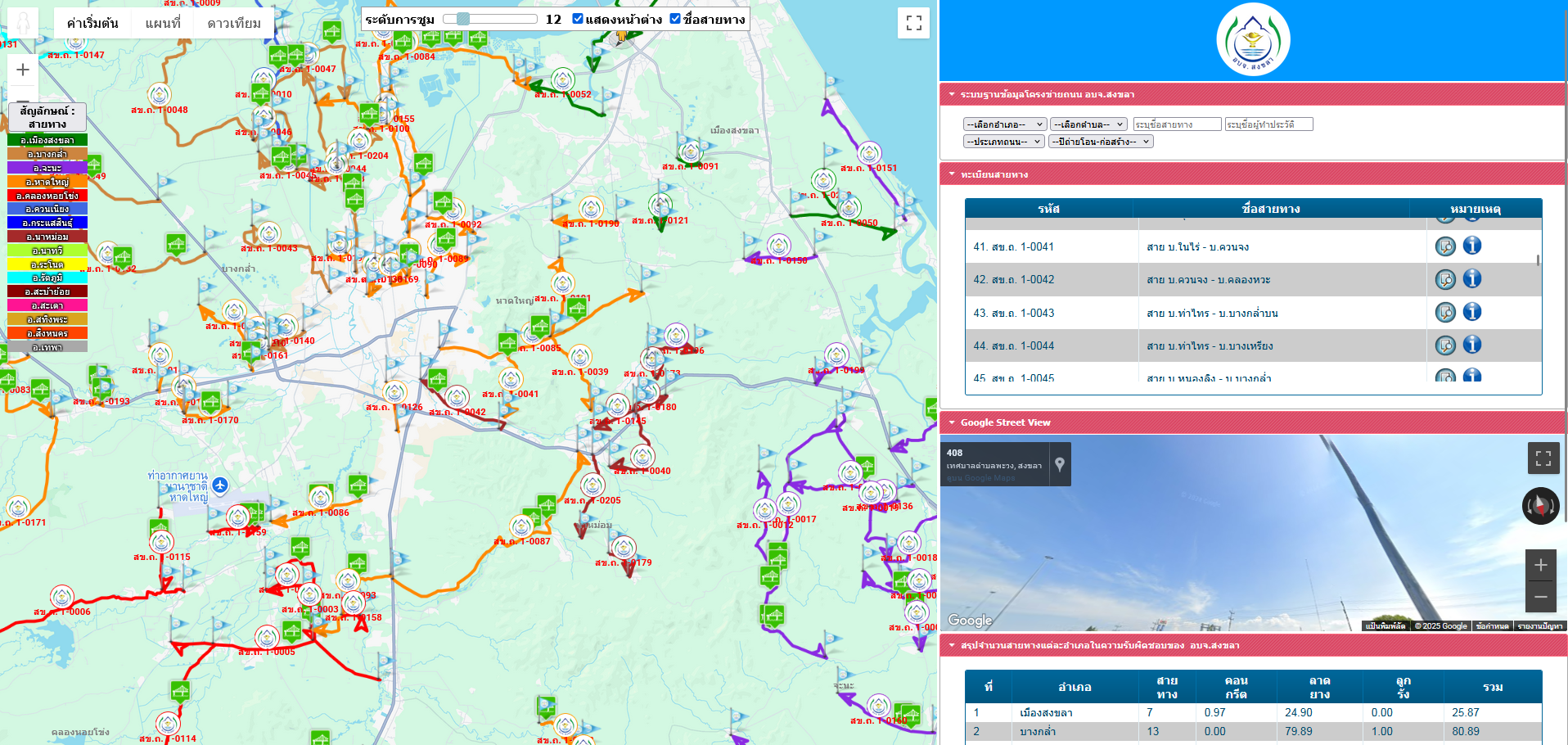Viewport: 1568px width, 745px height.
Task: Click the map zoom in plus button
Action: point(23,70)
